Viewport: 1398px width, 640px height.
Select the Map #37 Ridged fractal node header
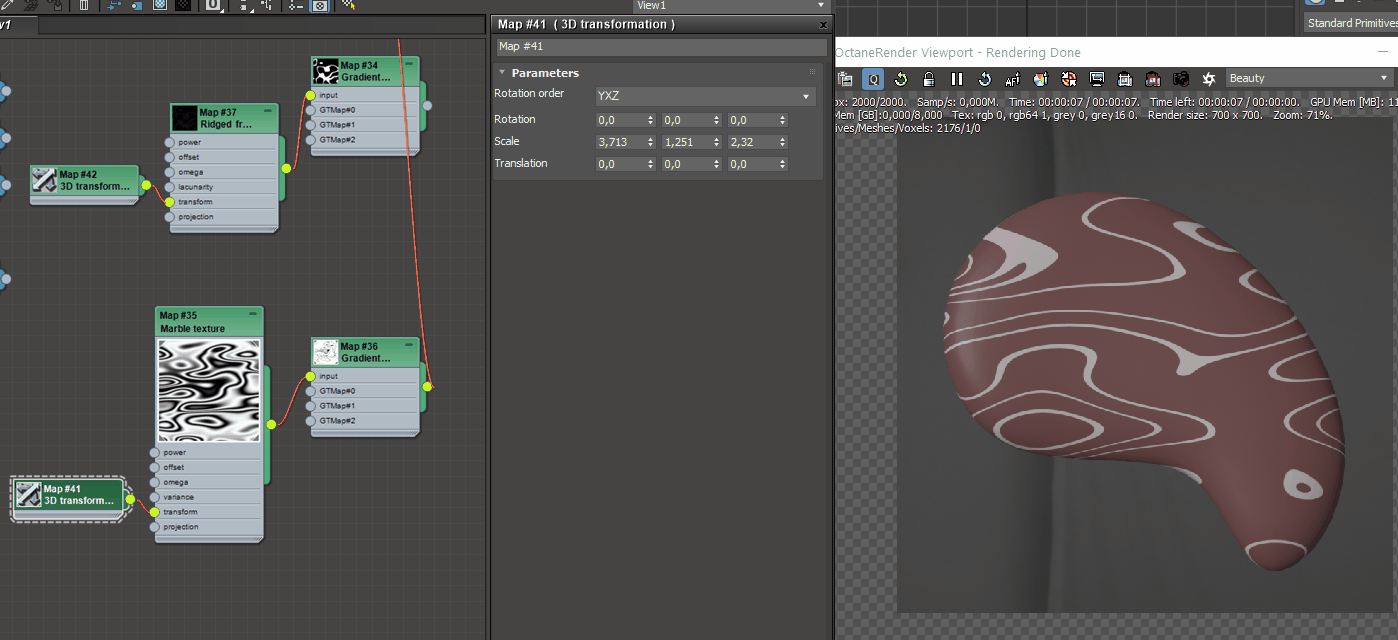coord(223,119)
